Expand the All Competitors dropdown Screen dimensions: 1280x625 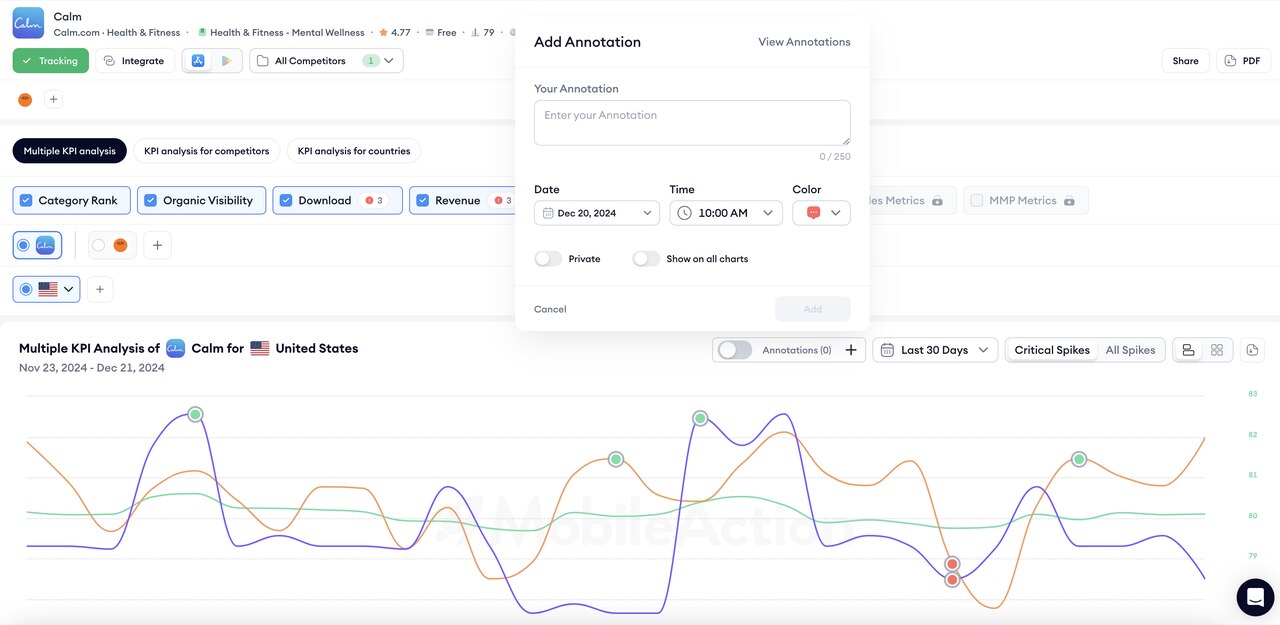pyautogui.click(x=326, y=61)
